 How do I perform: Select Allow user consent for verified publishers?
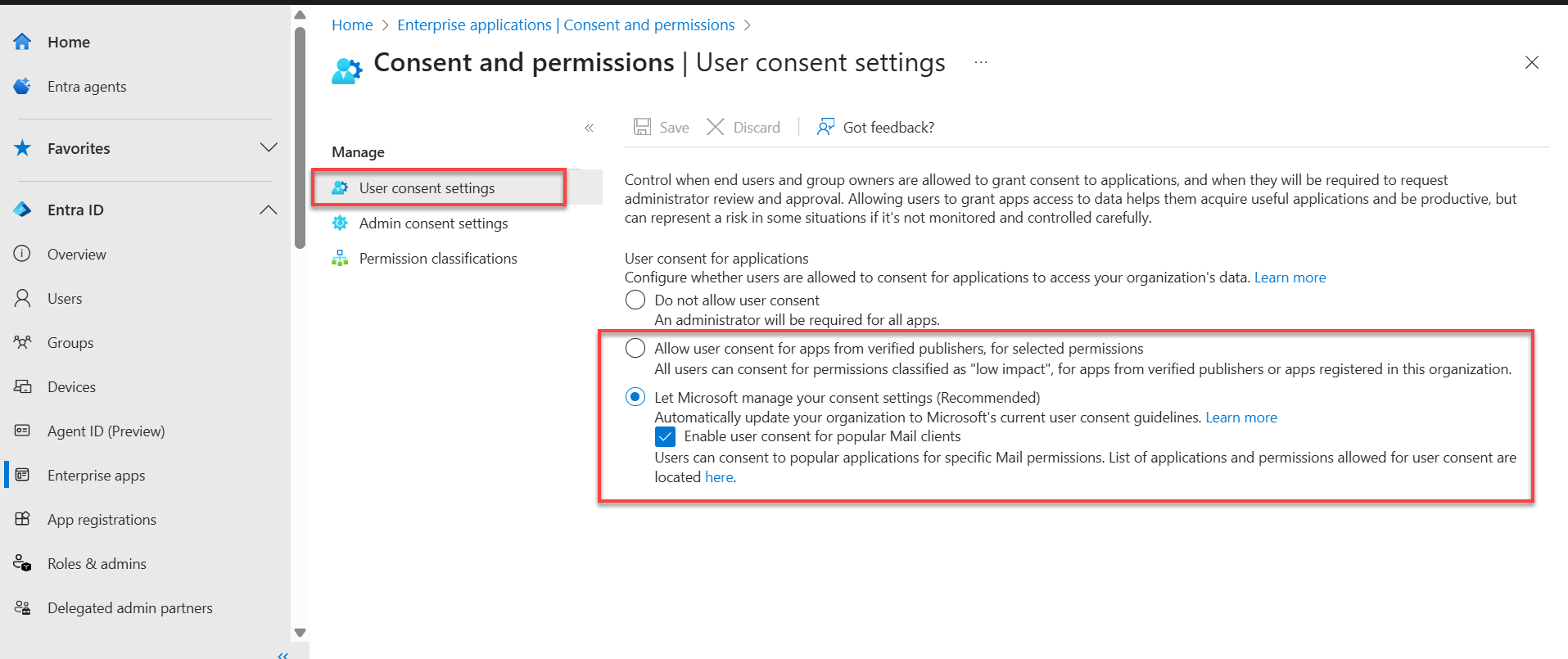point(635,348)
